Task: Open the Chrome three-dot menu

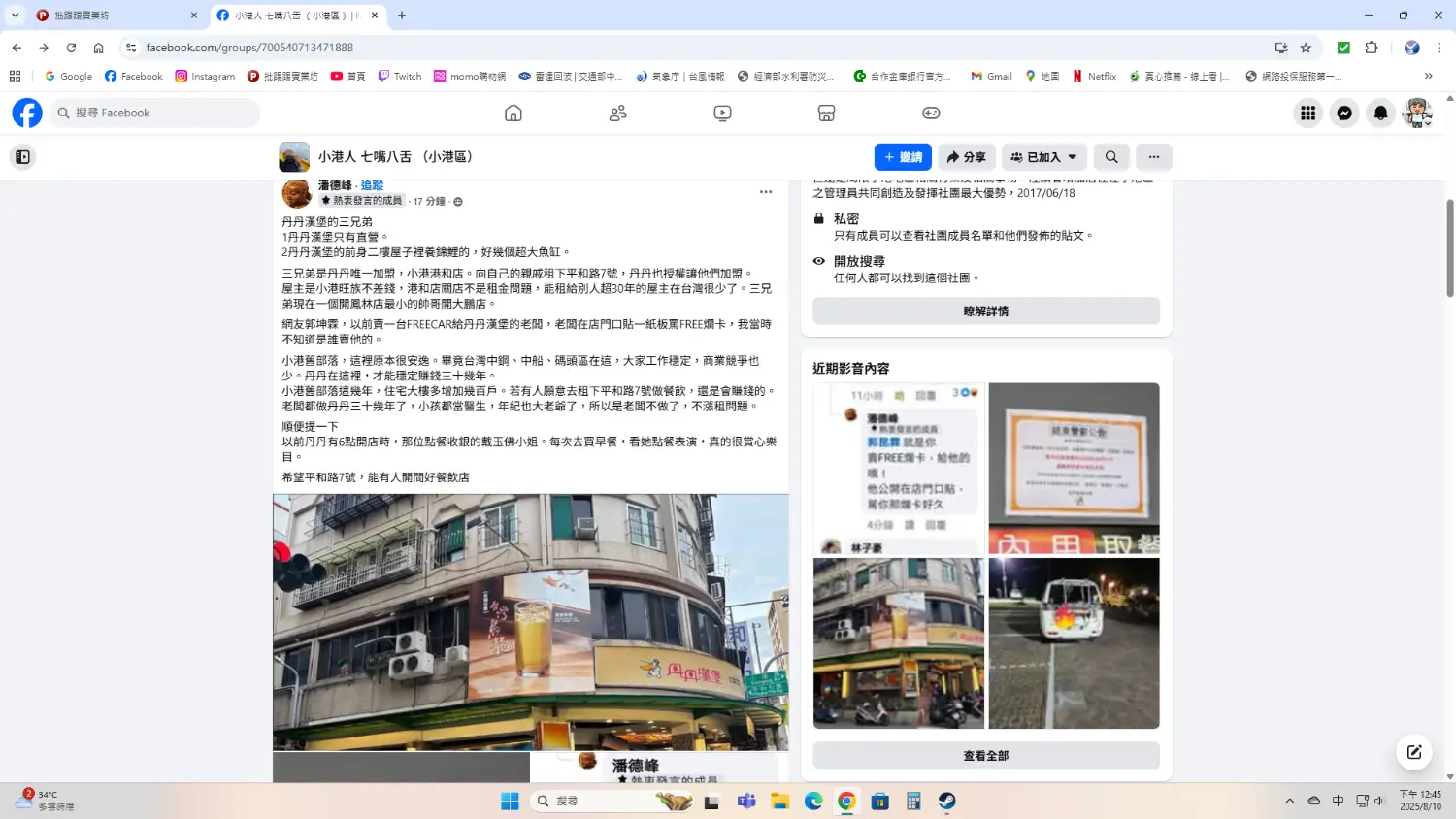Action: [1439, 47]
